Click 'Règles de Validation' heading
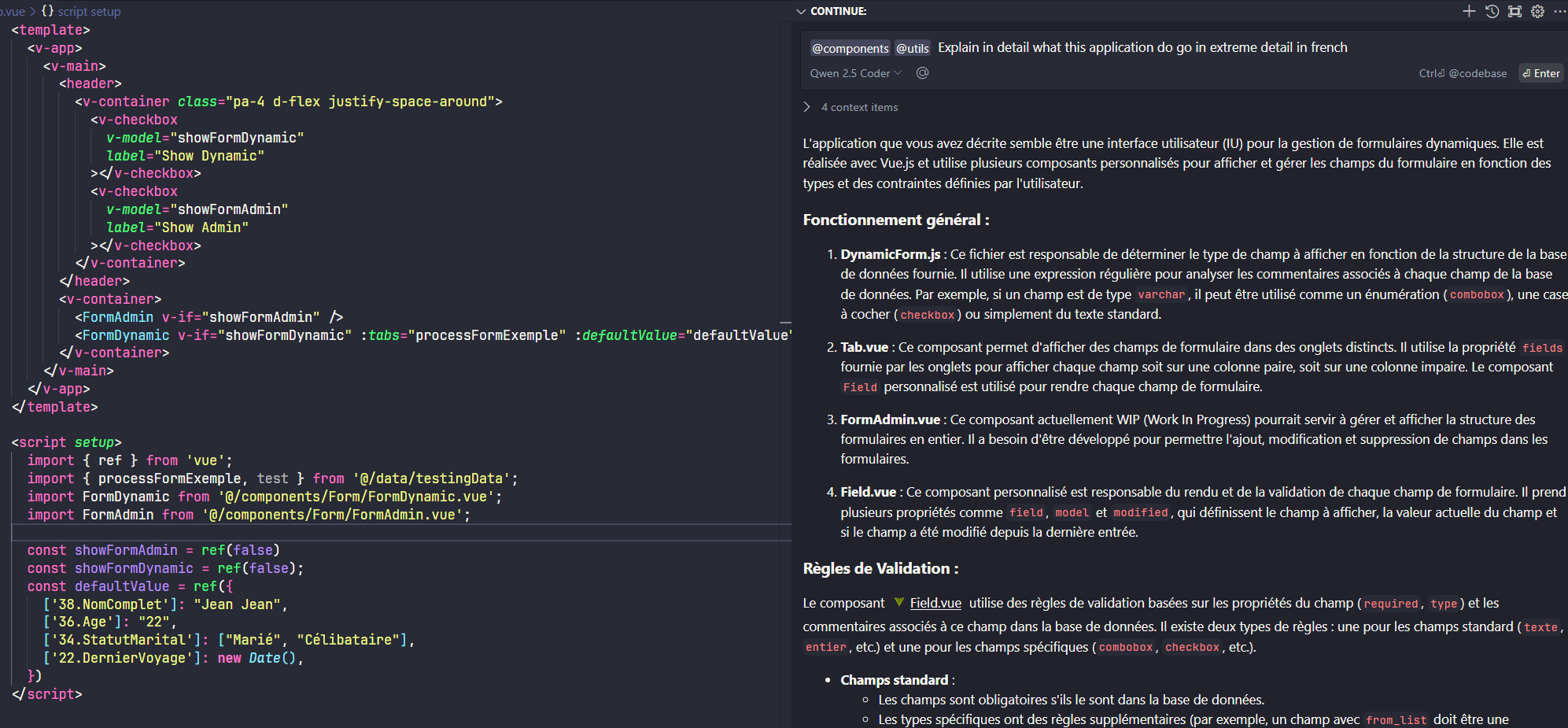This screenshot has width=1568, height=728. click(880, 568)
